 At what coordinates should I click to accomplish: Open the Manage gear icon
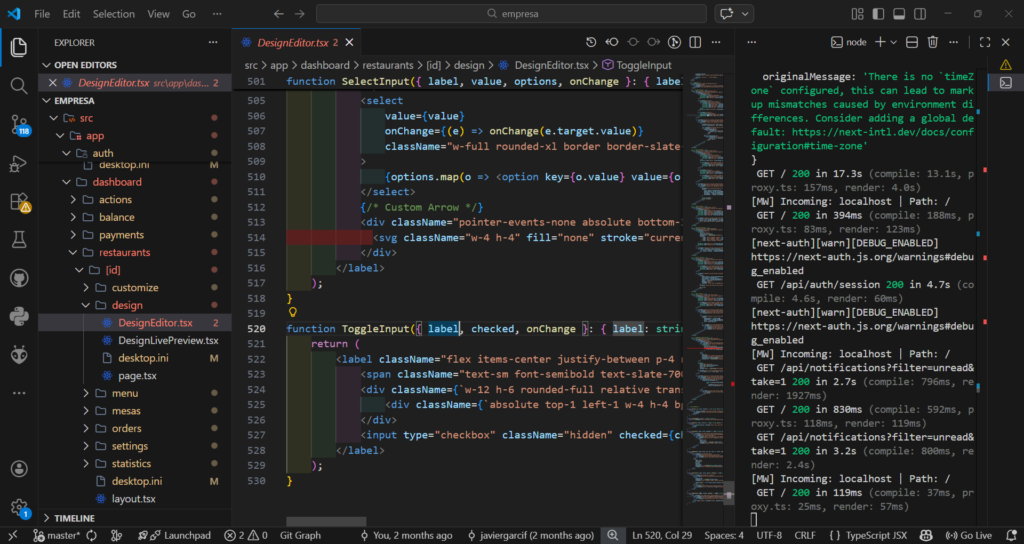[x=18, y=507]
